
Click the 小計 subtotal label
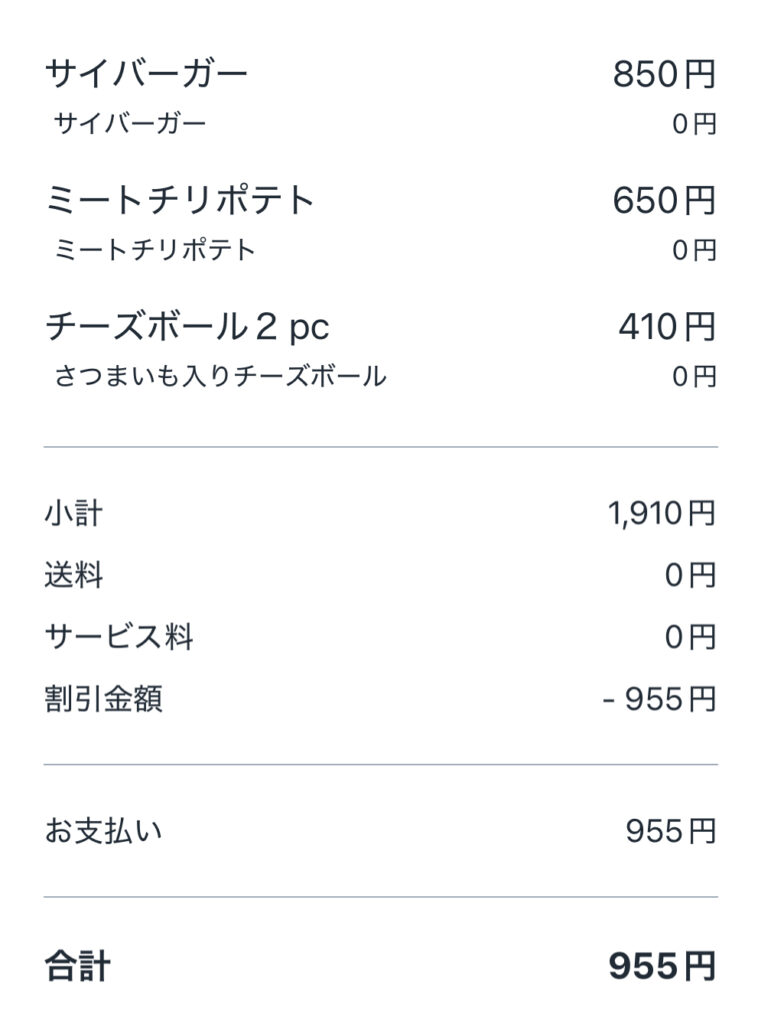tap(73, 514)
